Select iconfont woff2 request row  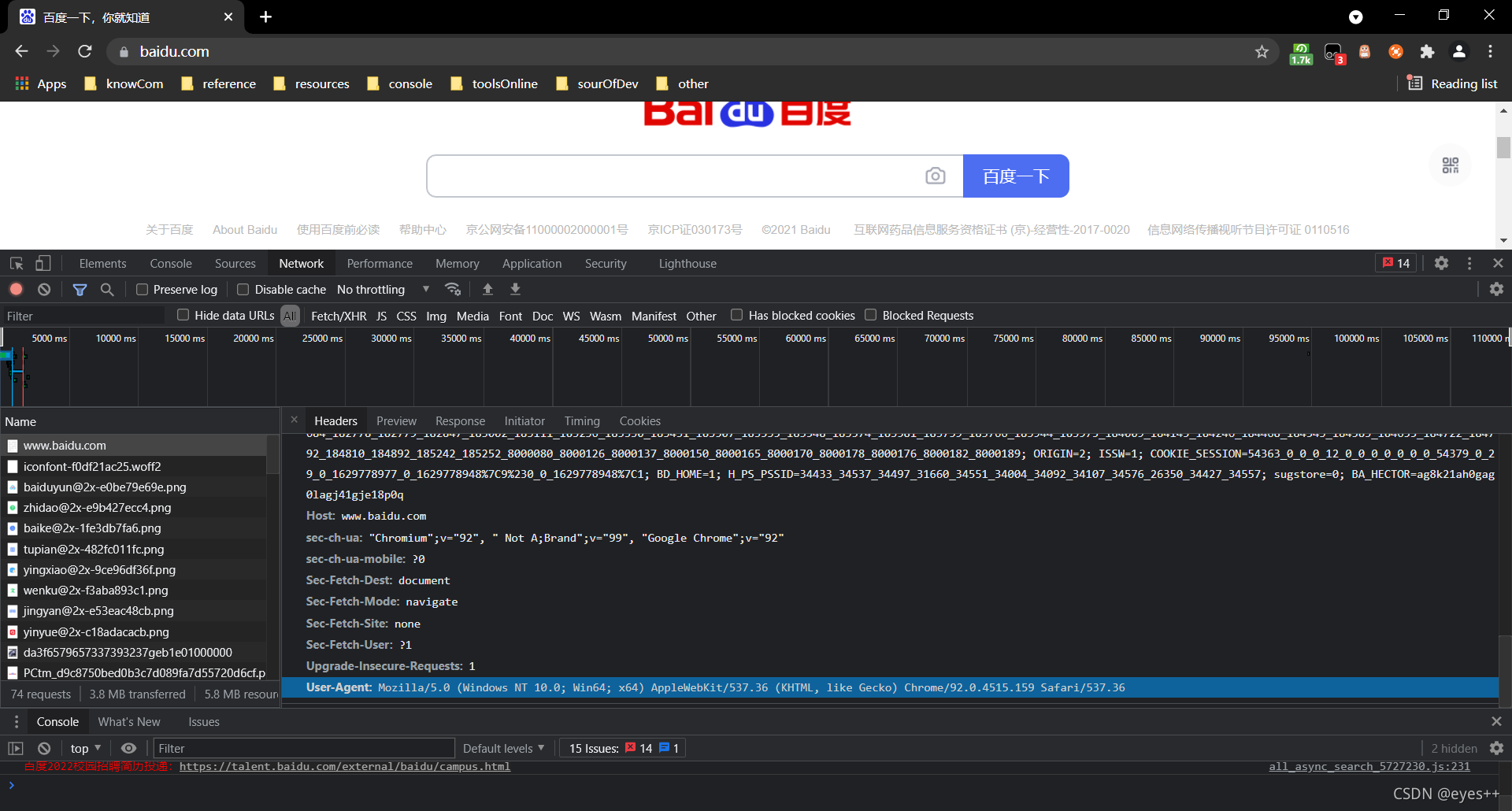[x=134, y=467]
